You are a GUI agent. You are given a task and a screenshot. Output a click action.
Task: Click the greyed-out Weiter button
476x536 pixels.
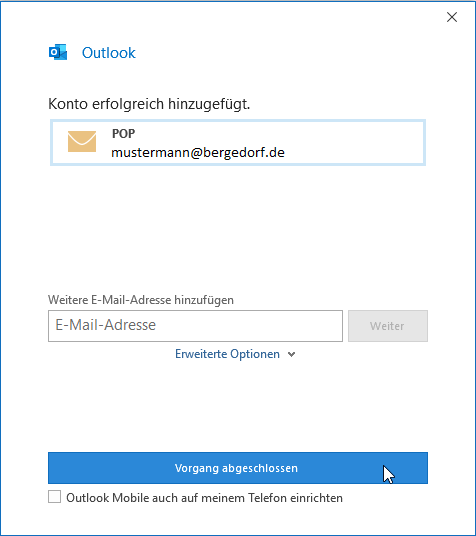coord(388,326)
